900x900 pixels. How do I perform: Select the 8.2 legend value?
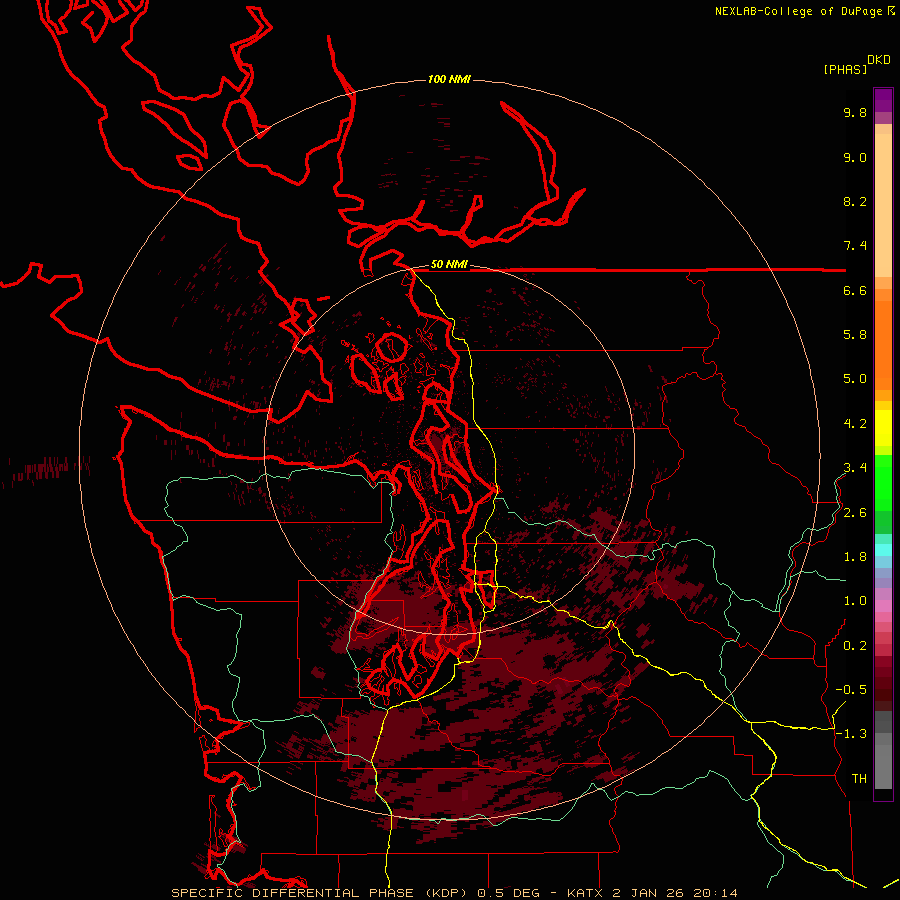pos(855,202)
